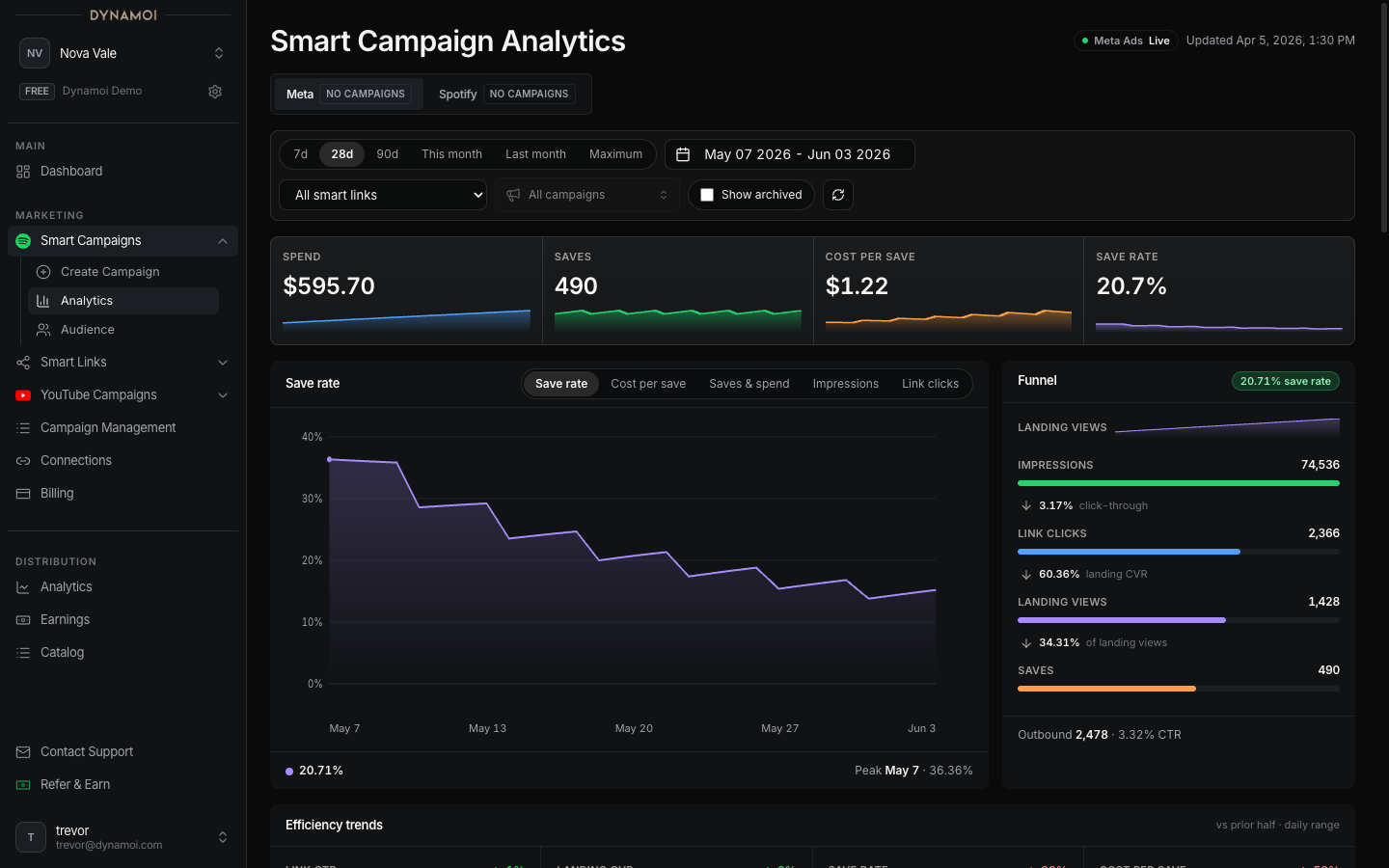Click the calendar icon in date range
The image size is (1389, 868).
point(683,154)
